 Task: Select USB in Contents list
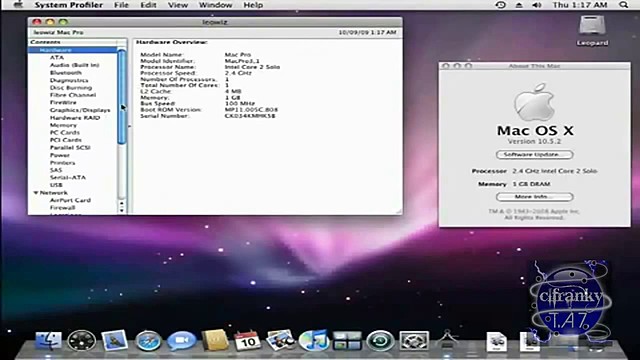pyautogui.click(x=56, y=185)
